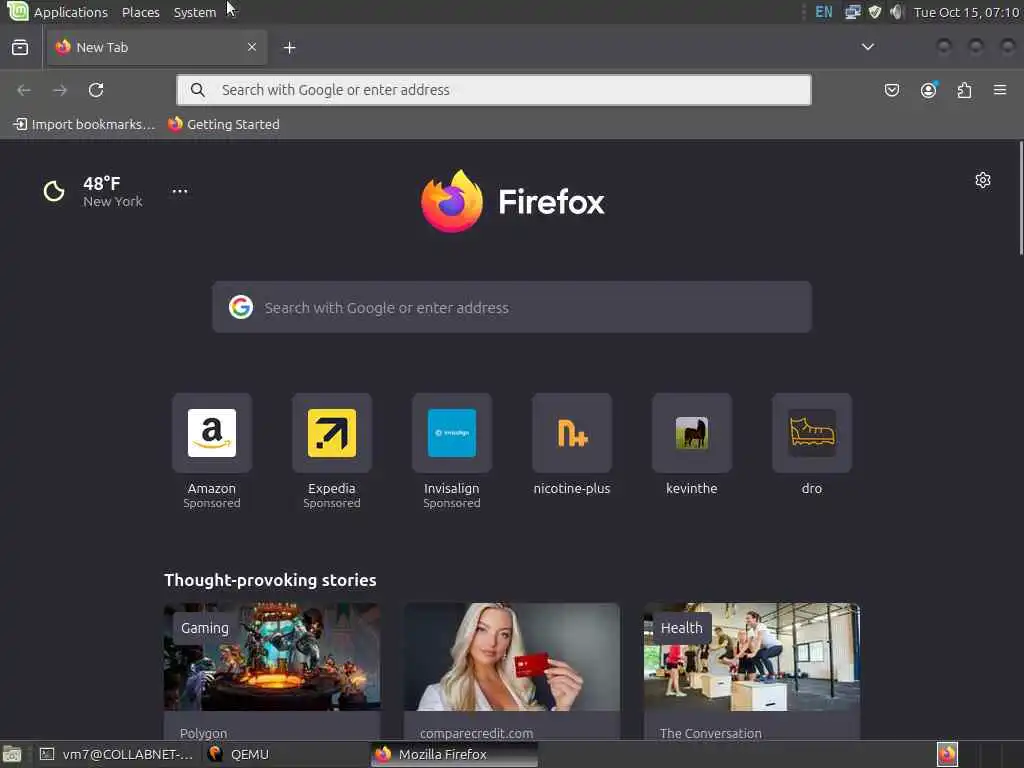Open Getting Started bookmark
This screenshot has height=768, width=1024.
pos(223,124)
